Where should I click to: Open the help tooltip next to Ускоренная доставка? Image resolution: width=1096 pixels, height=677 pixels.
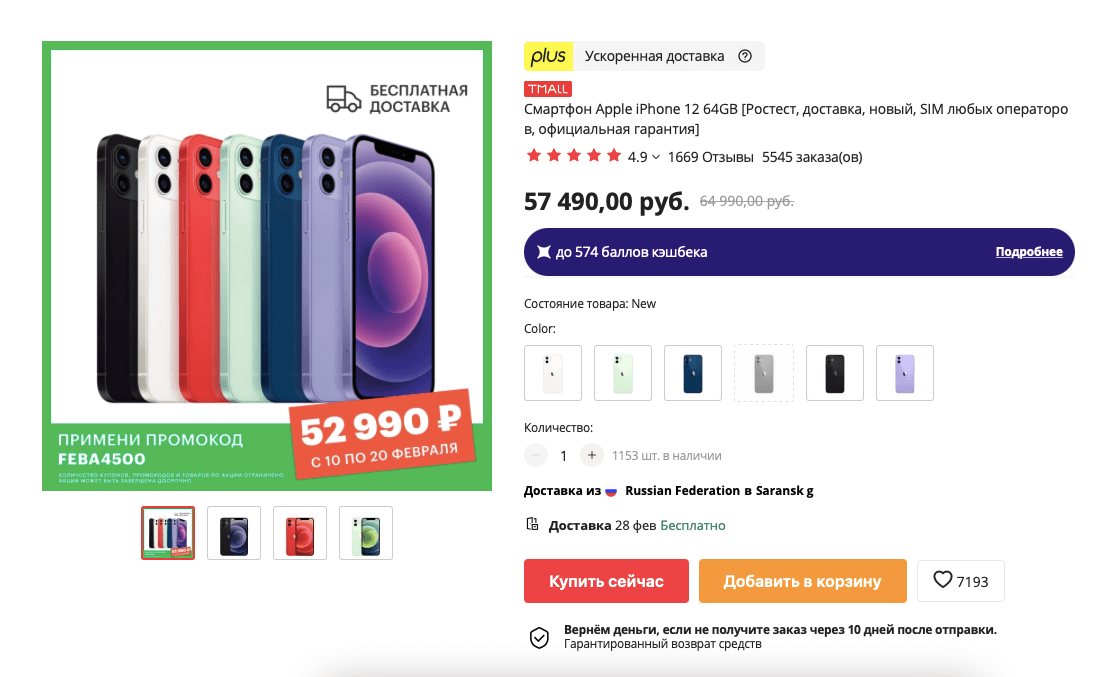click(x=744, y=56)
